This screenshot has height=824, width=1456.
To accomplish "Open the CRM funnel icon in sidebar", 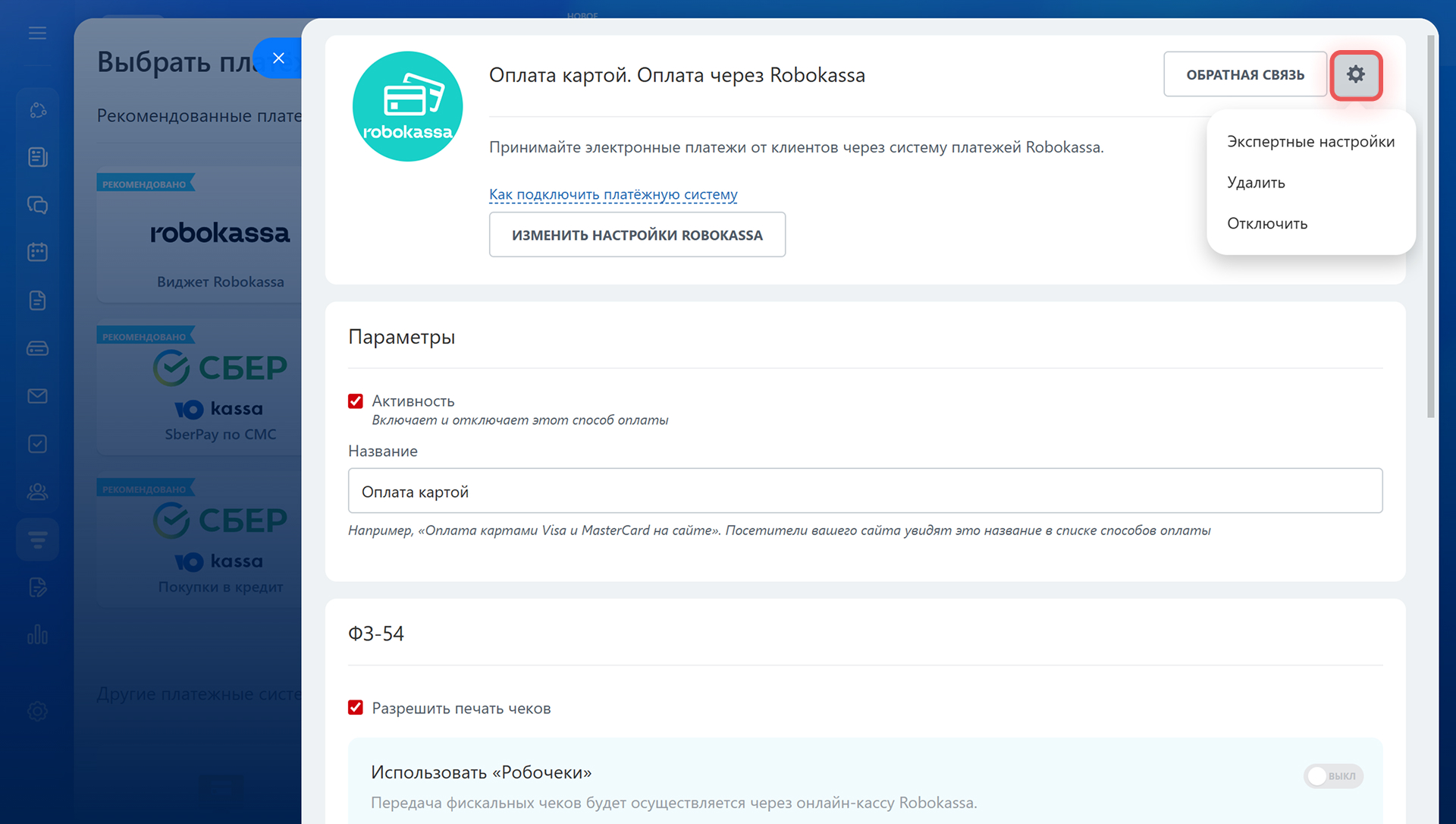I will 37,539.
